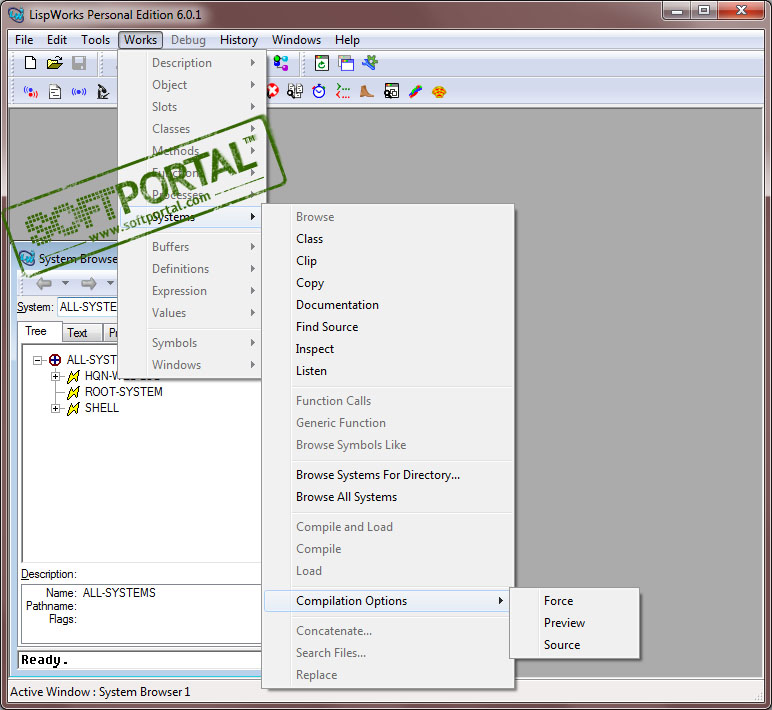Viewport: 772px width, 710px height.
Task: Click the New file icon
Action: (x=31, y=63)
